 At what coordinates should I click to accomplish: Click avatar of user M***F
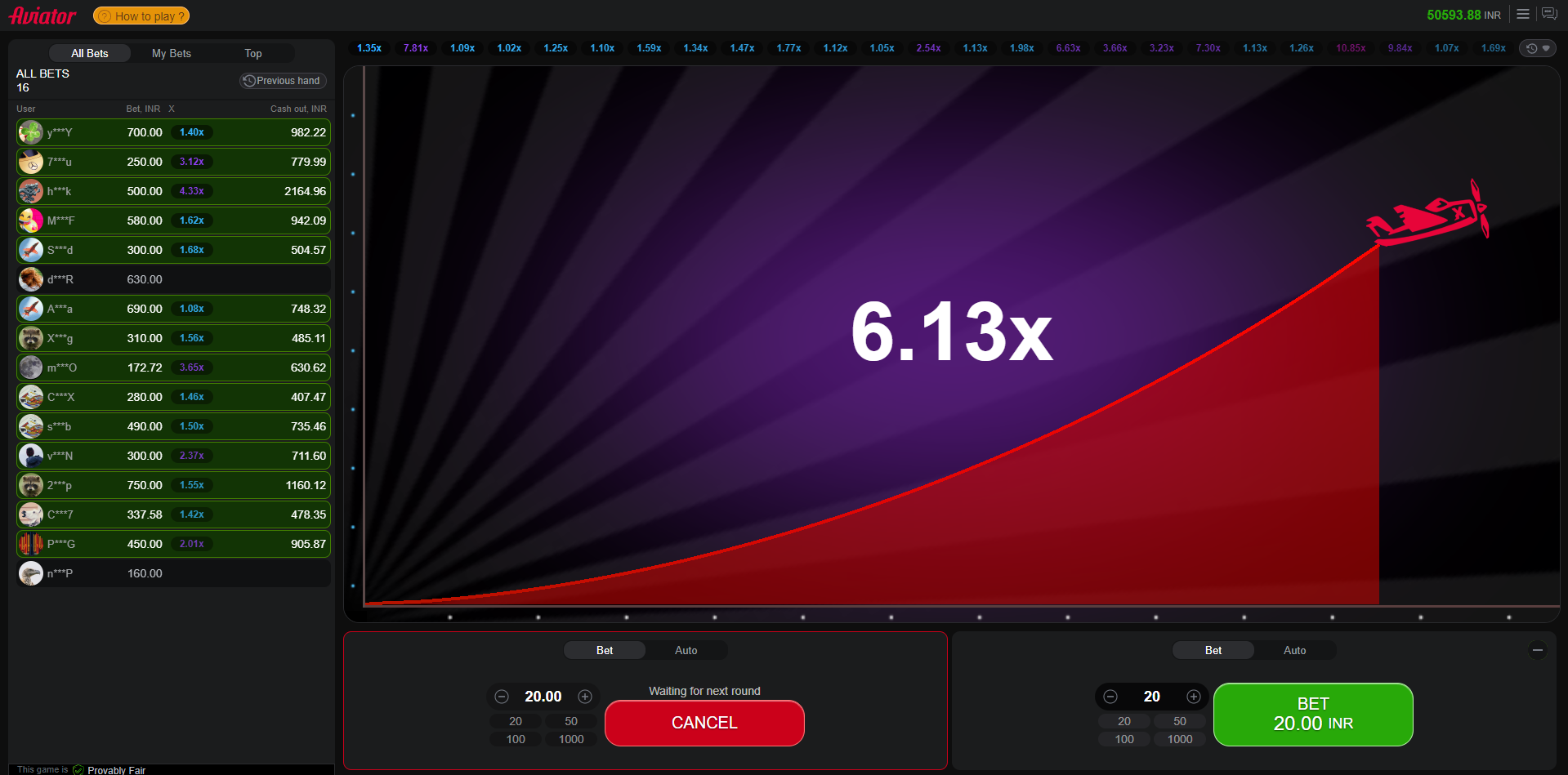[31, 220]
